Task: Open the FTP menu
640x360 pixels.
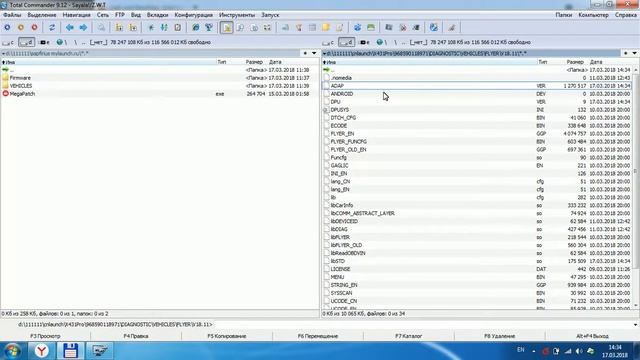Action: click(120, 15)
